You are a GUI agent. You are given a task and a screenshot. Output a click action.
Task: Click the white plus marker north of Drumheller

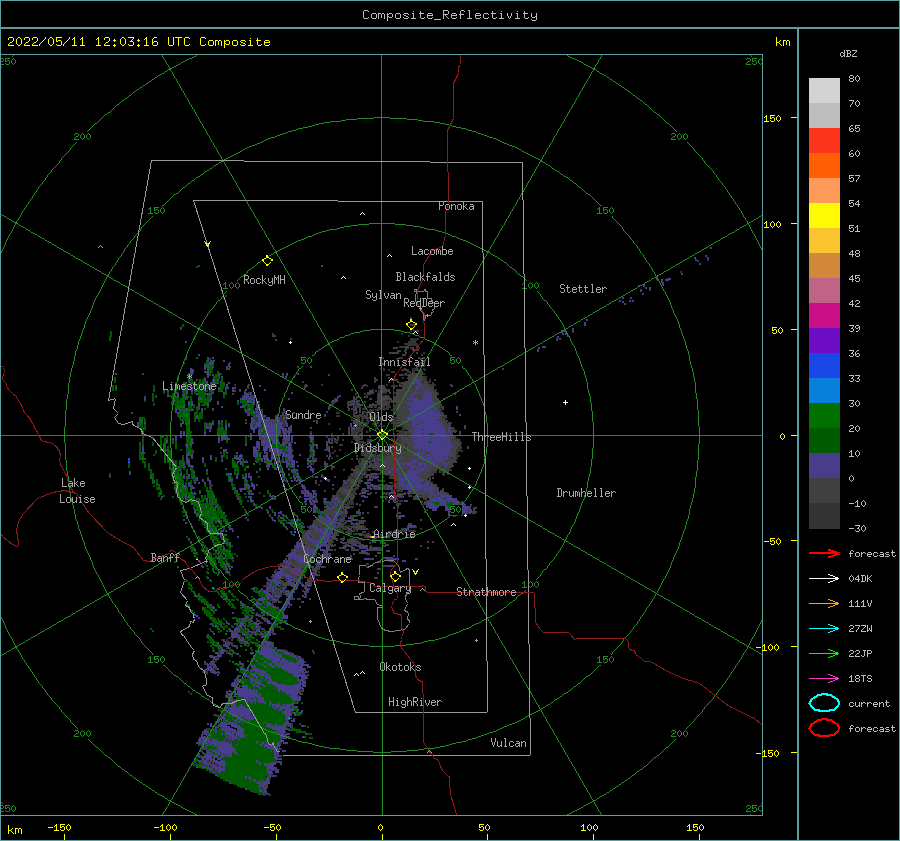coord(565,402)
